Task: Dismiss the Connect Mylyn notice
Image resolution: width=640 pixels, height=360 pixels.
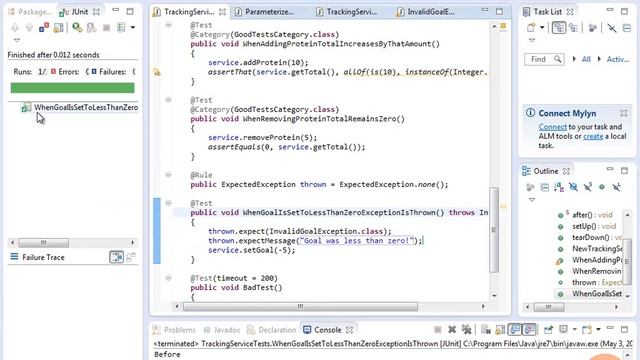Action: tap(624, 113)
